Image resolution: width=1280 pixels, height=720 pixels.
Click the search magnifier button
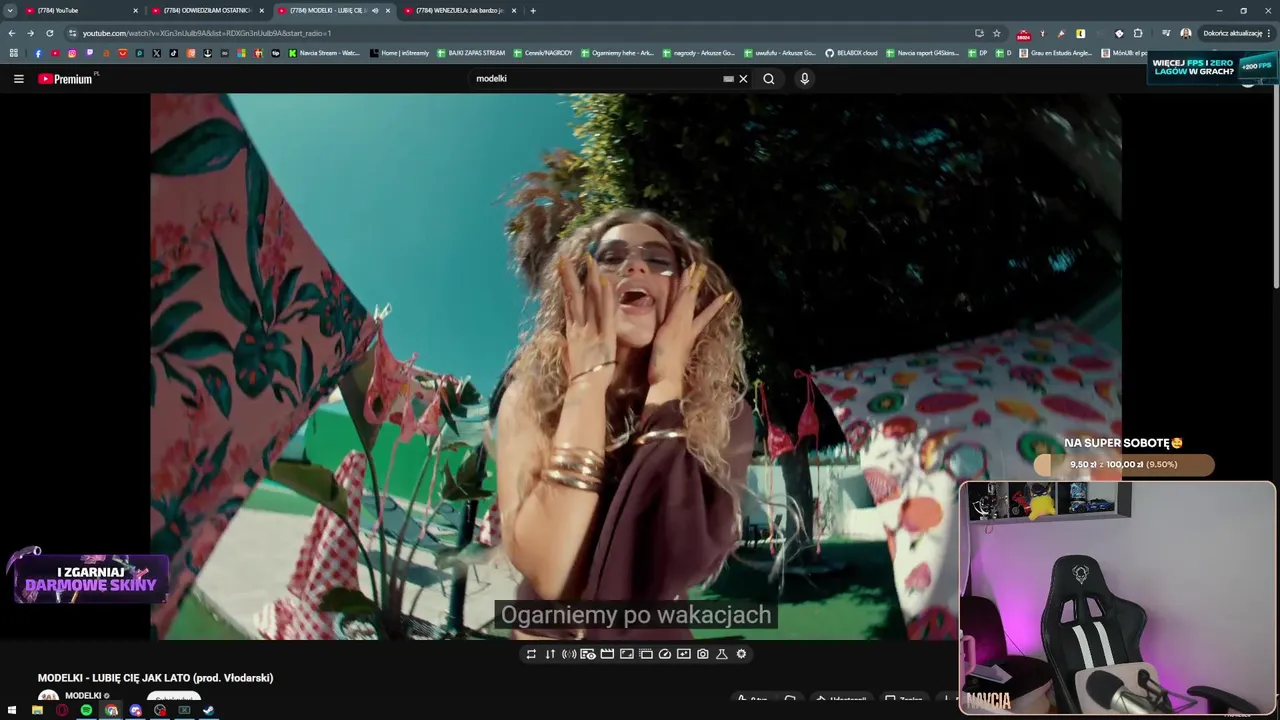coord(769,78)
